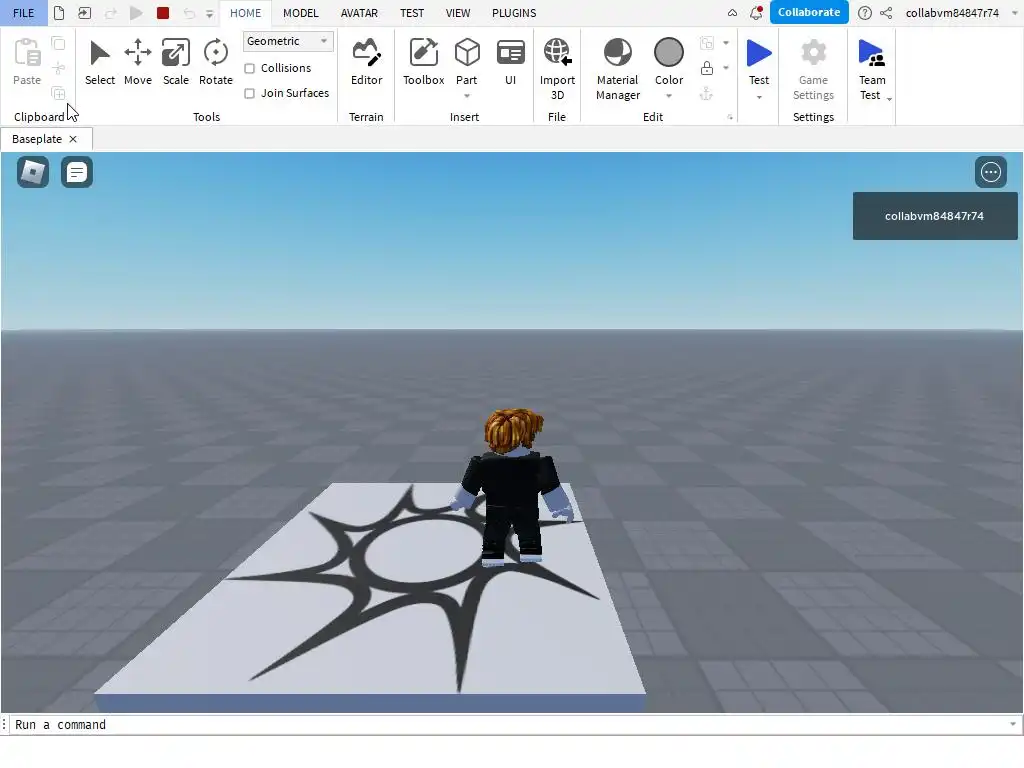1024x768 pixels.
Task: Click the red Stop button in quick access bar
Action: pyautogui.click(x=163, y=12)
